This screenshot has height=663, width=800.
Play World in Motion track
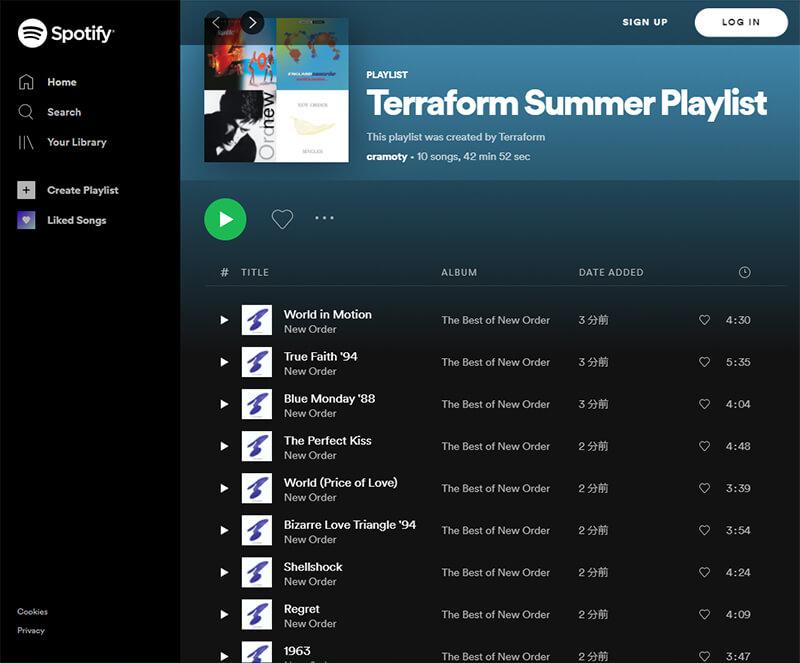[x=224, y=320]
